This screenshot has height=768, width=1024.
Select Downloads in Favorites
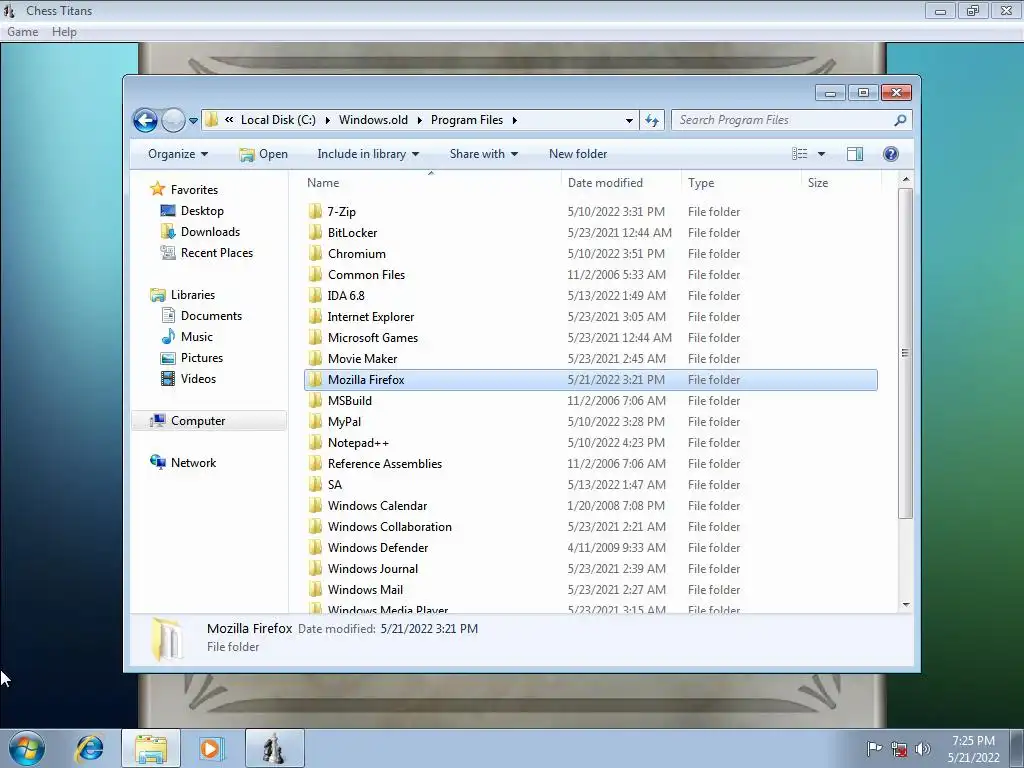[x=210, y=232]
